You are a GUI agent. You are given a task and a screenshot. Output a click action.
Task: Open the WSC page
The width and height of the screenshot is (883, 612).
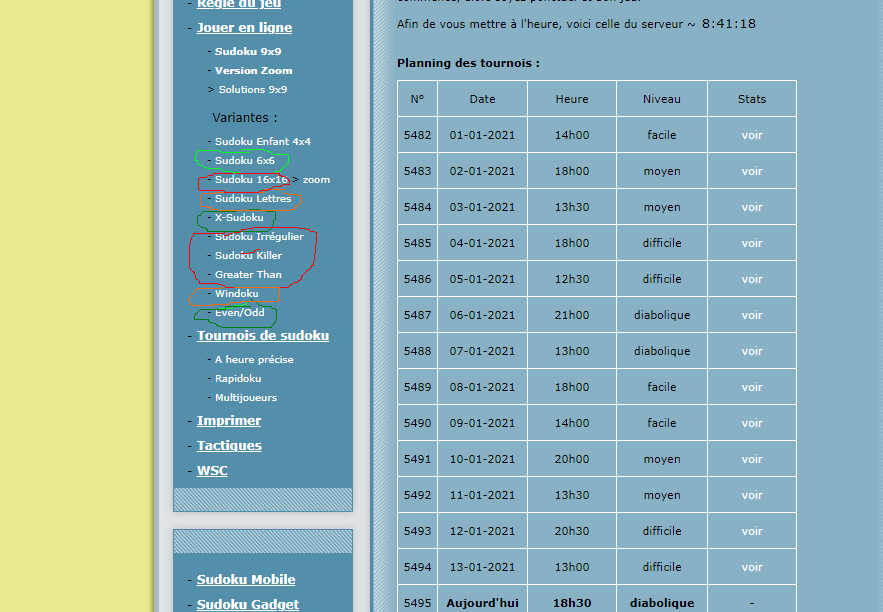(212, 471)
